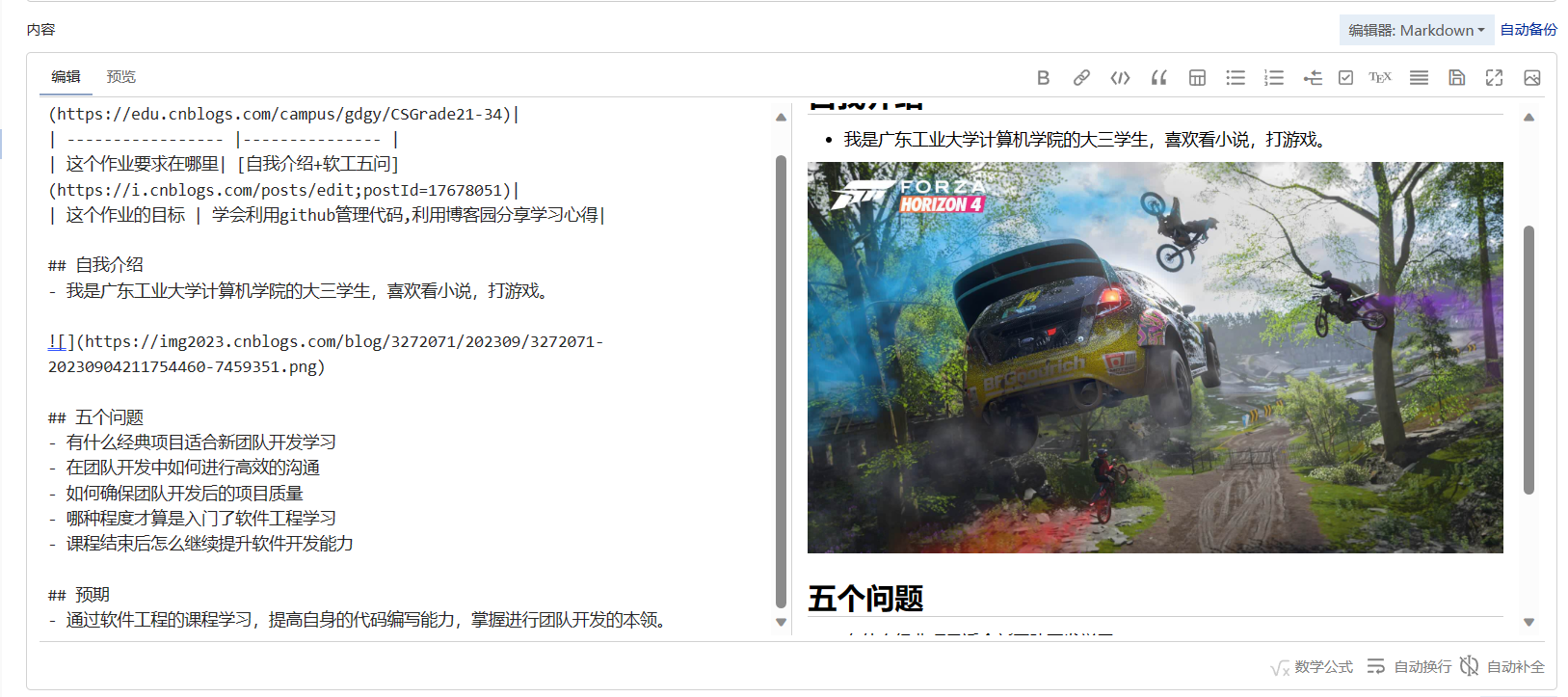The height and width of the screenshot is (697, 1568).
Task: Save the draft with the floppy disk icon
Action: click(1457, 78)
